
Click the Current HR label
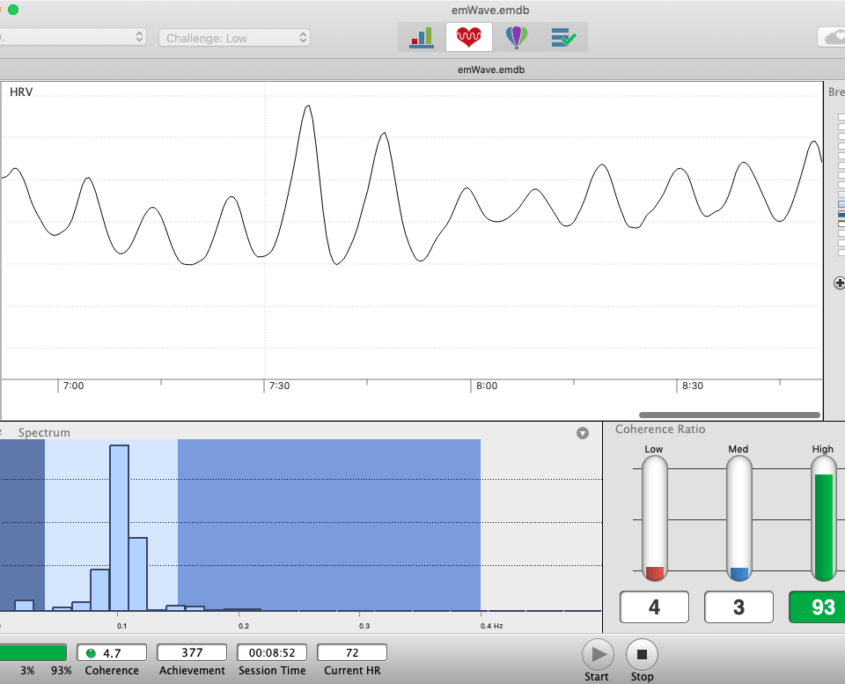[x=352, y=671]
